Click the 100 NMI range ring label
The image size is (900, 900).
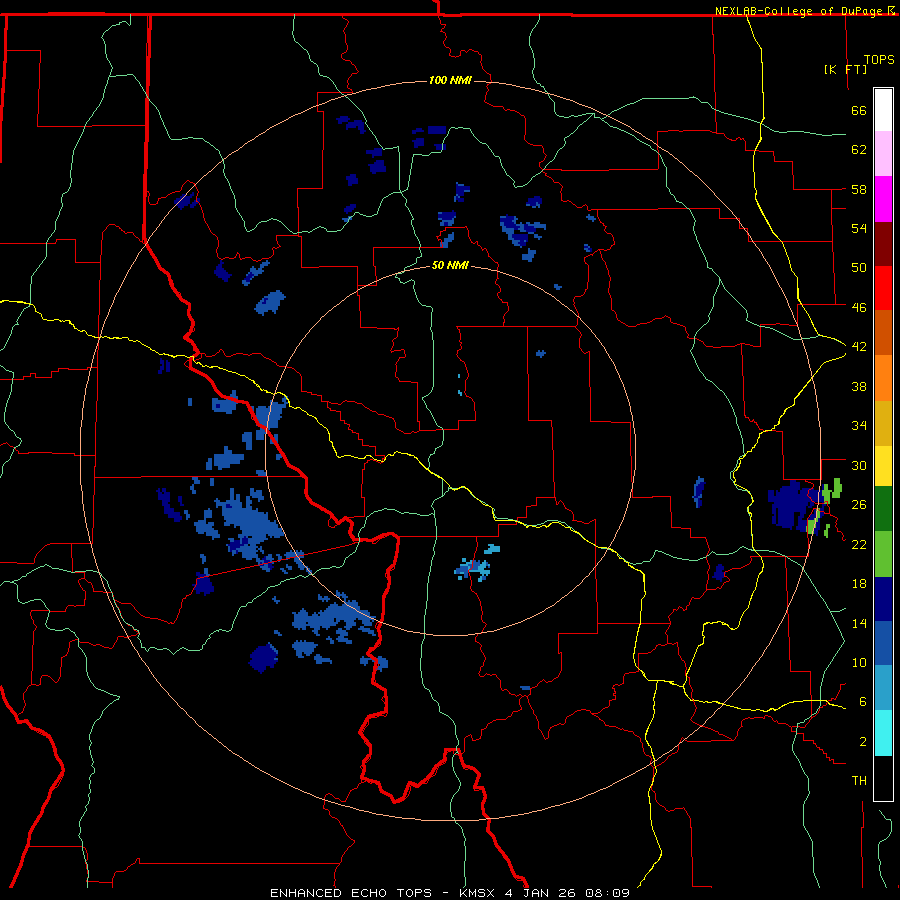450,80
